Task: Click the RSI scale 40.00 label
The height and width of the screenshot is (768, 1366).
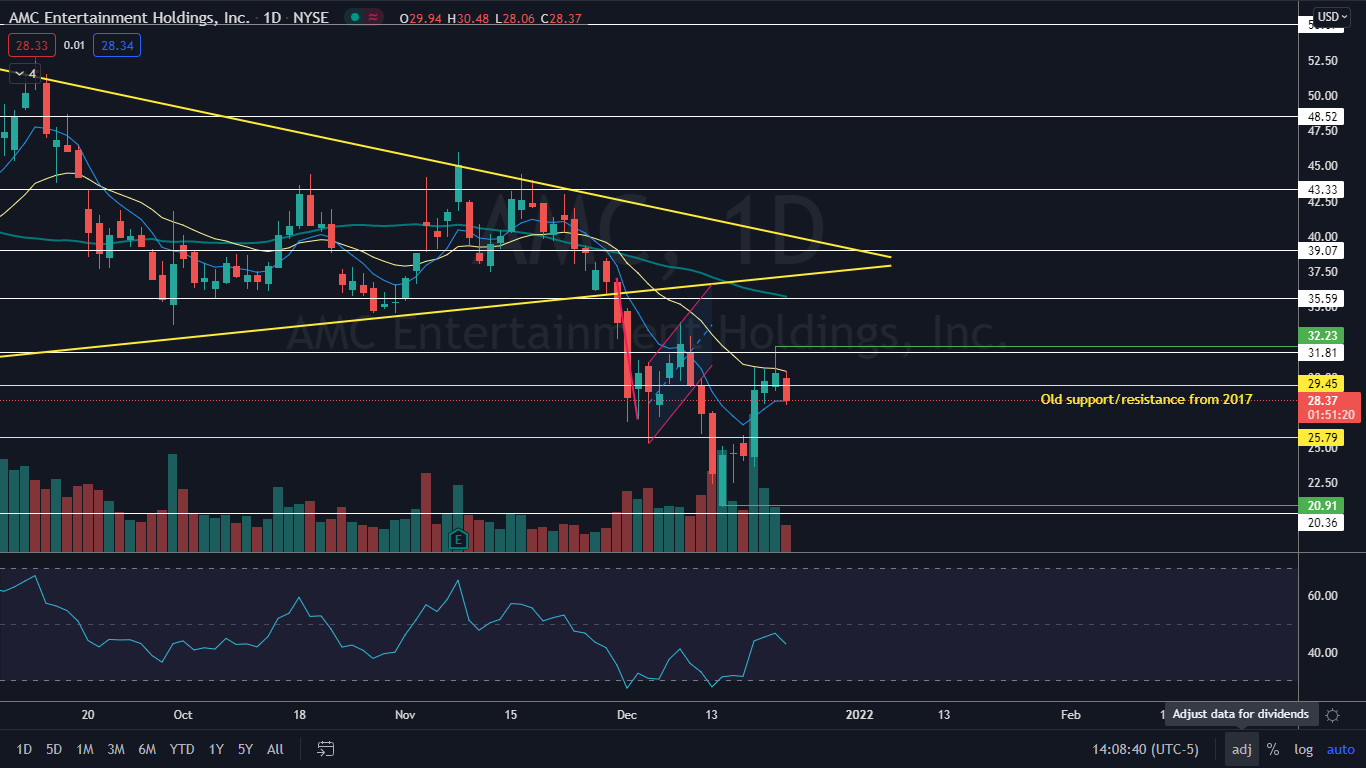Action: click(1322, 653)
